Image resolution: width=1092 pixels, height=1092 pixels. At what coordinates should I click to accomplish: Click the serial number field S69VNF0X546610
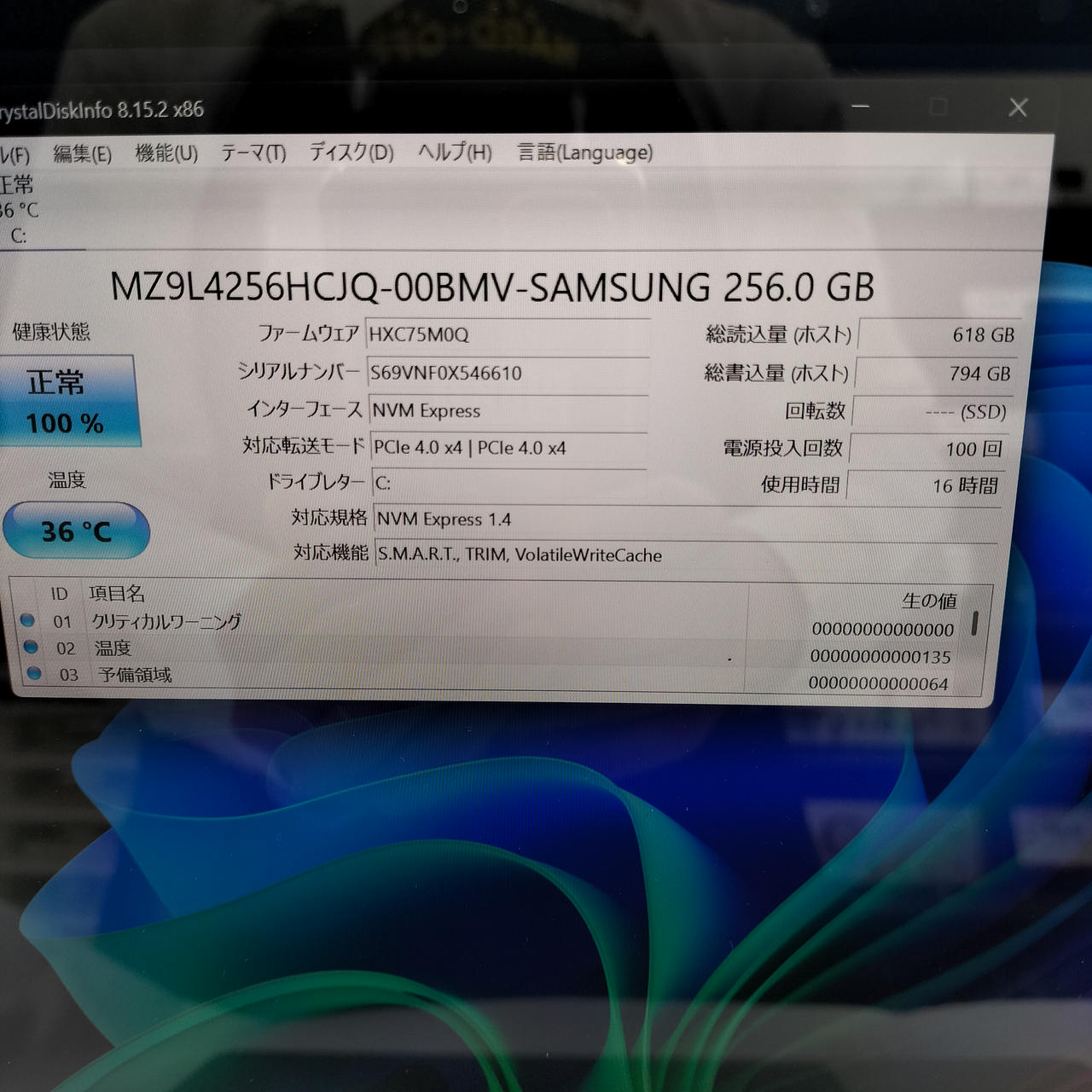pos(508,373)
